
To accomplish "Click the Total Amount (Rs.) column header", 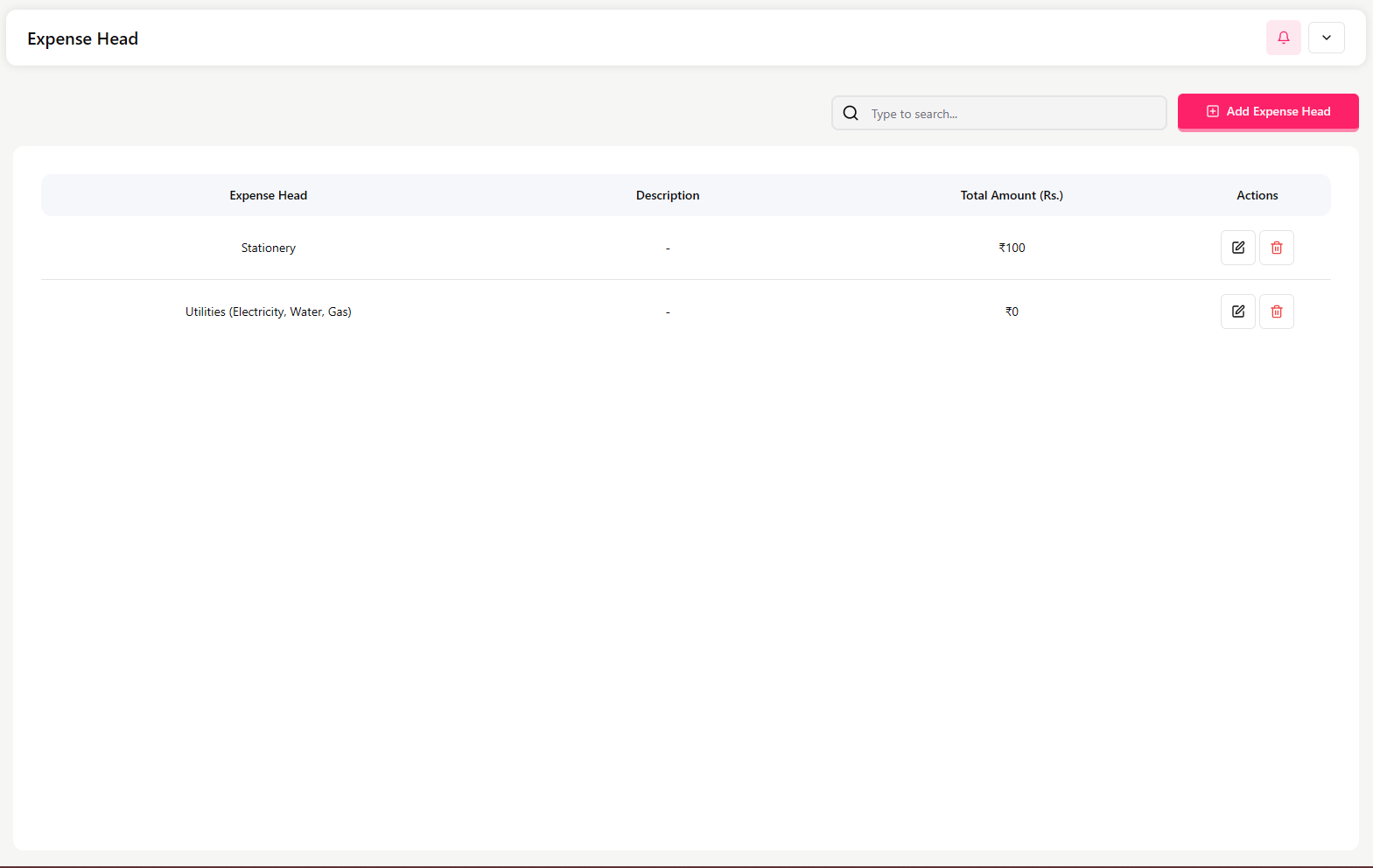I will (x=1011, y=195).
